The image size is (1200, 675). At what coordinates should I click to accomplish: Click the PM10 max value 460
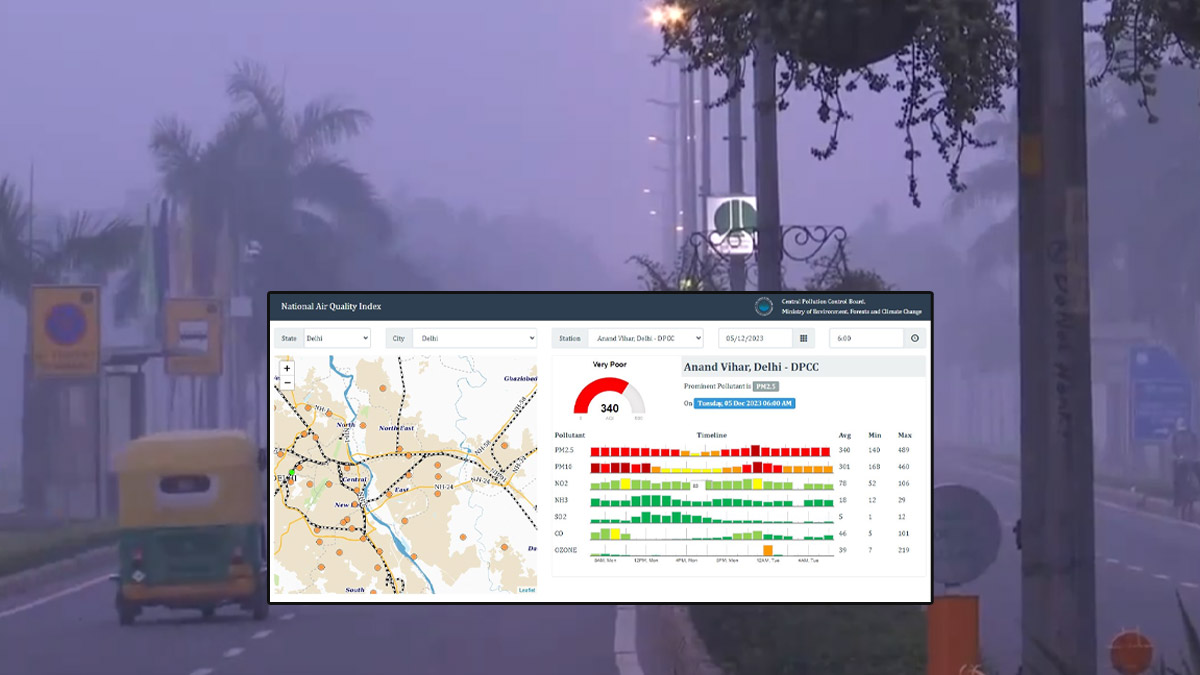coord(904,467)
